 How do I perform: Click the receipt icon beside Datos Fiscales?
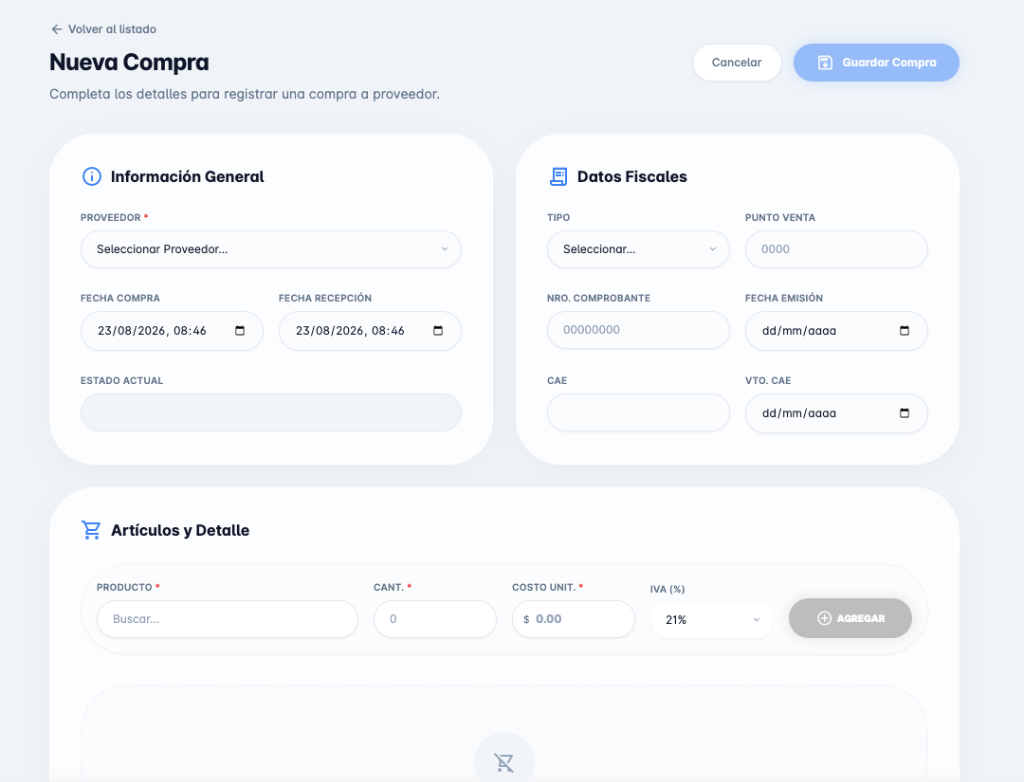[558, 176]
